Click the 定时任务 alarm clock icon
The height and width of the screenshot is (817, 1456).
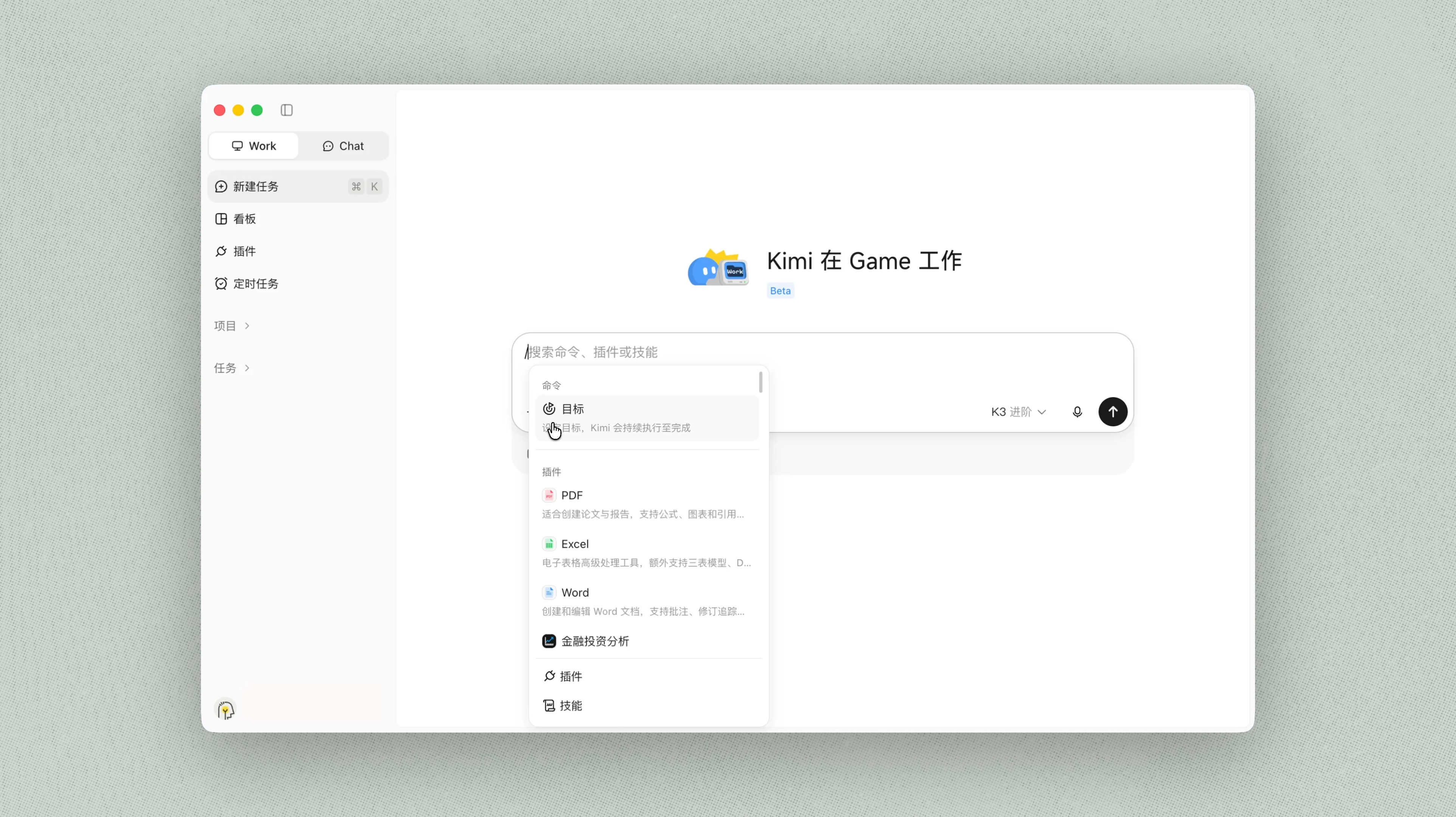click(x=221, y=283)
